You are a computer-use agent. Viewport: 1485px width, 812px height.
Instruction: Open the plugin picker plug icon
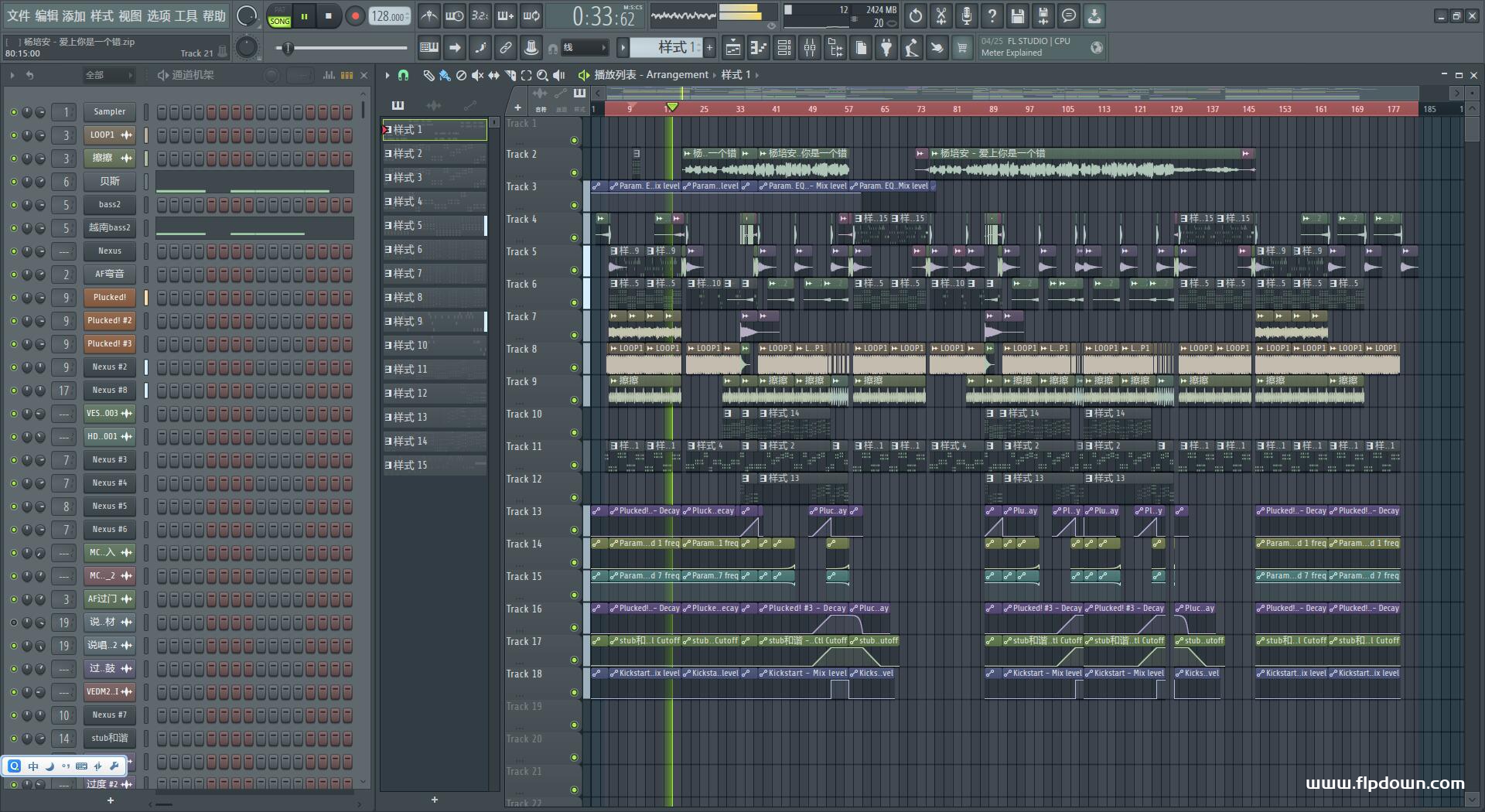click(x=886, y=48)
